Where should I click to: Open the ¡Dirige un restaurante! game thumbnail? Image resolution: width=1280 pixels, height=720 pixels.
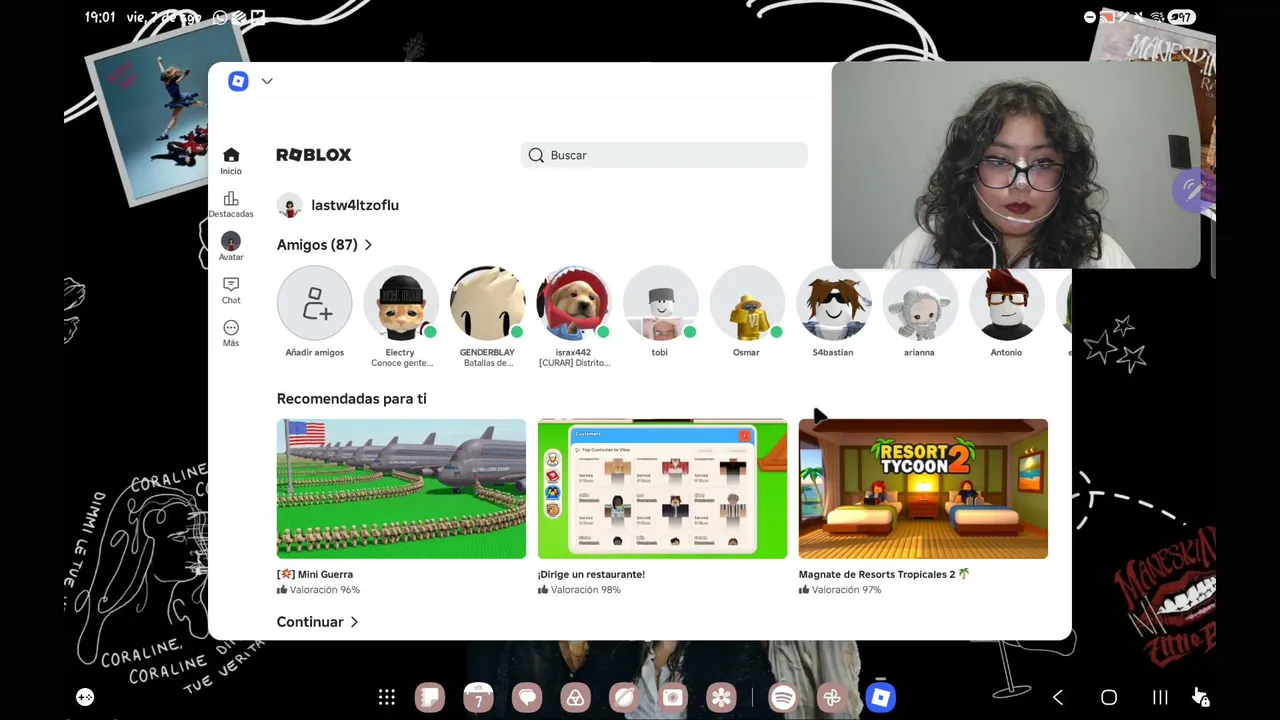[x=662, y=489]
